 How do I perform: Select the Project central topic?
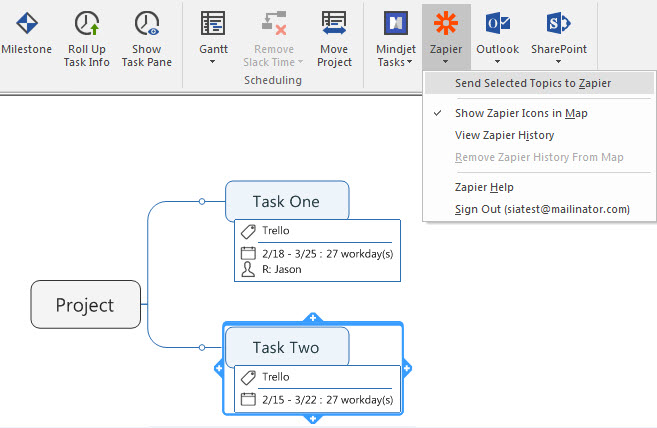click(85, 305)
